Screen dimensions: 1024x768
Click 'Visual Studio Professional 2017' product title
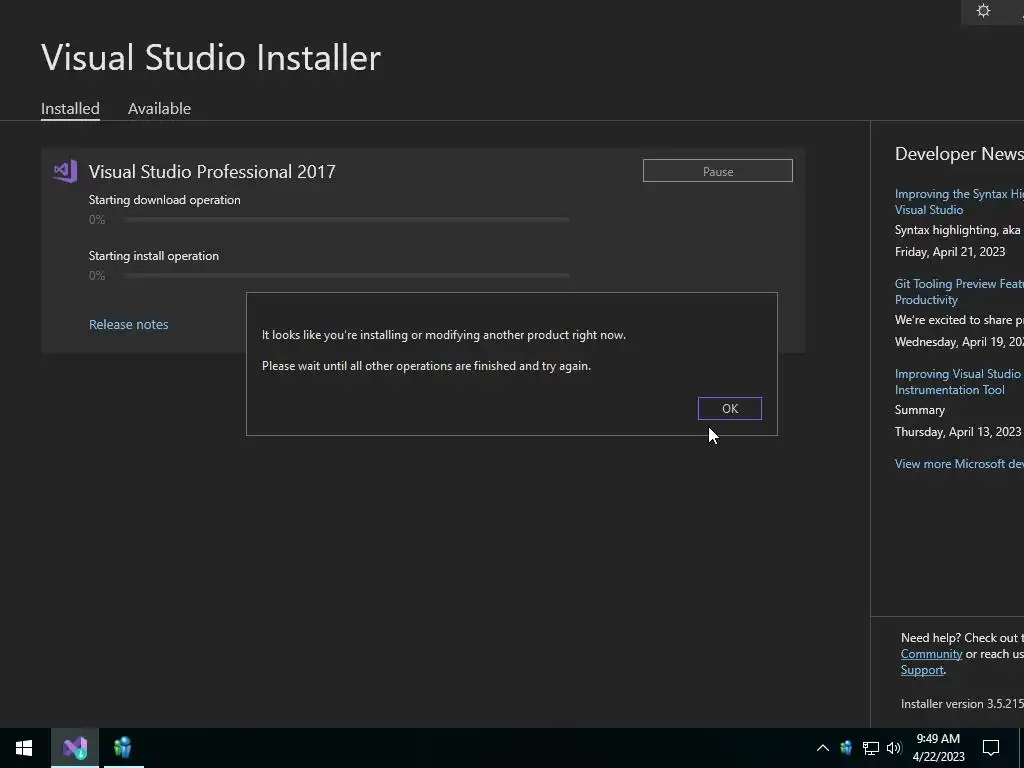pyautogui.click(x=212, y=171)
